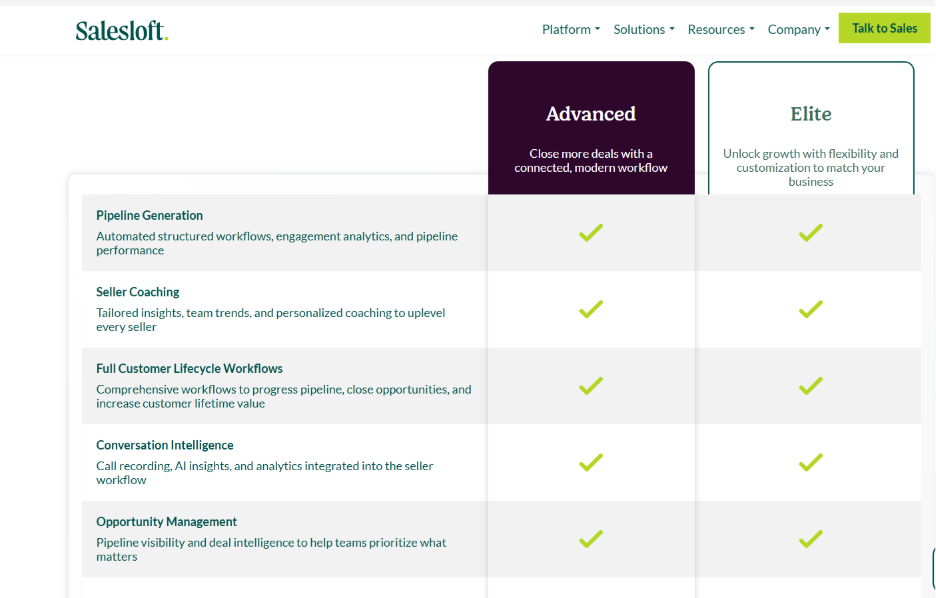Select the Advanced plan card
The height and width of the screenshot is (598, 936).
[591, 128]
